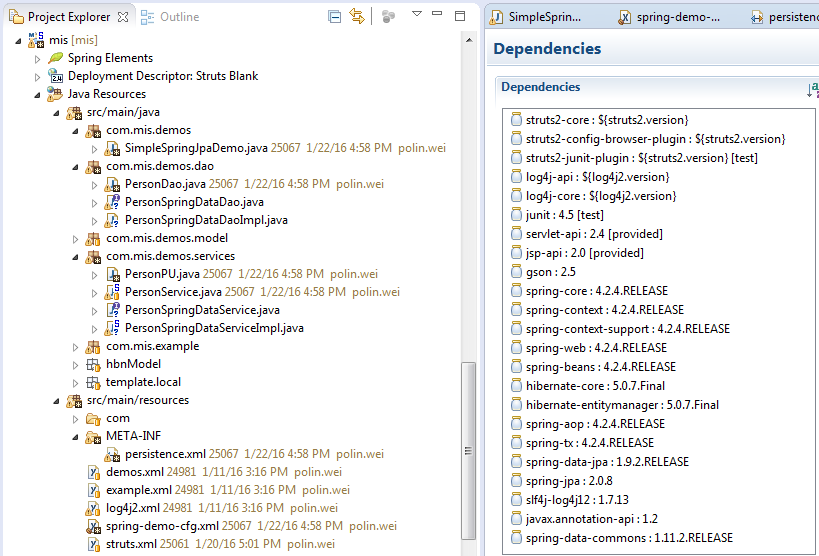Select dependency spring-data-commons : 1.11.2.RELEASE

click(x=629, y=538)
